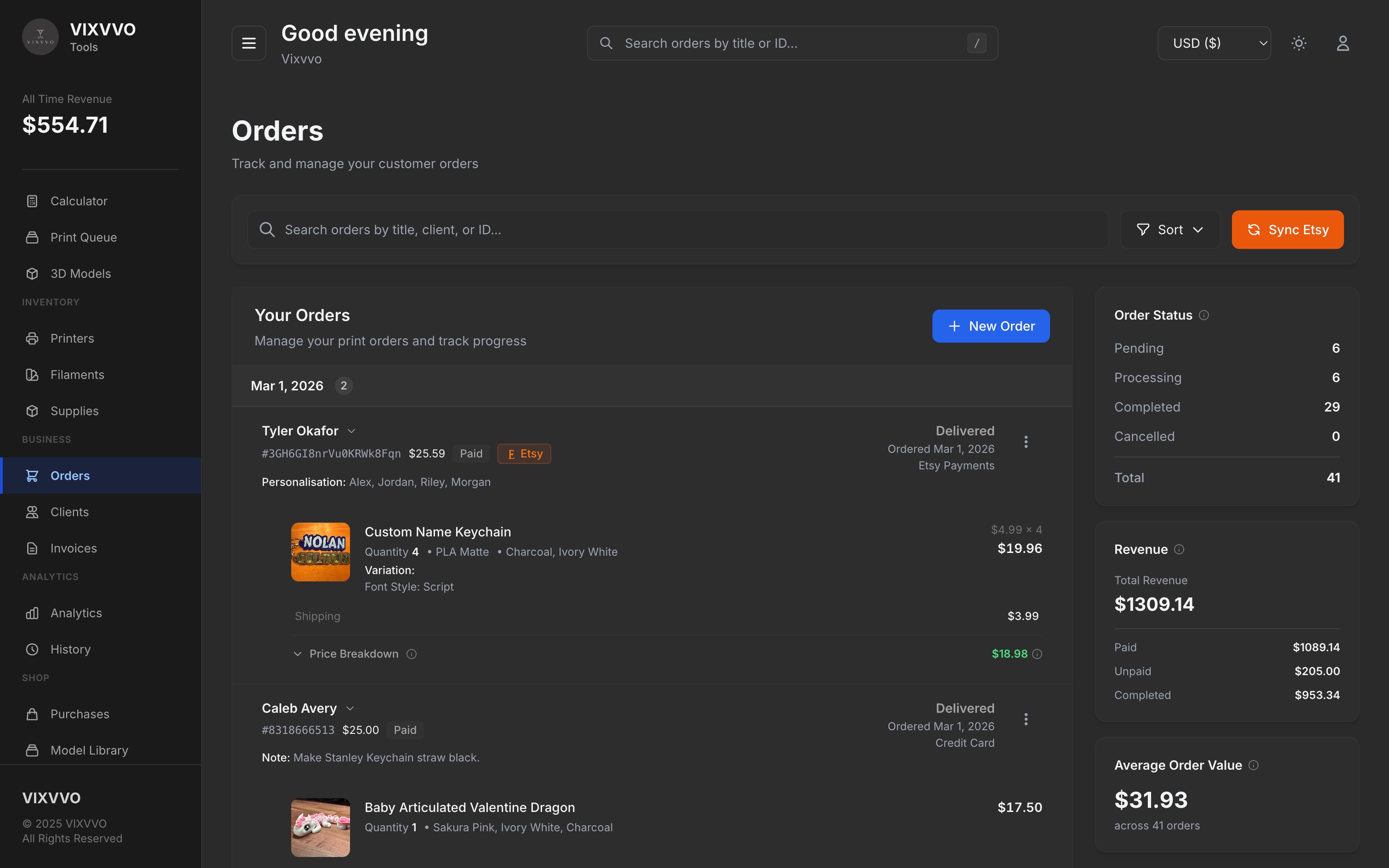Click the Custom Name Keychain thumbnail
The height and width of the screenshot is (868, 1389).
(x=320, y=552)
